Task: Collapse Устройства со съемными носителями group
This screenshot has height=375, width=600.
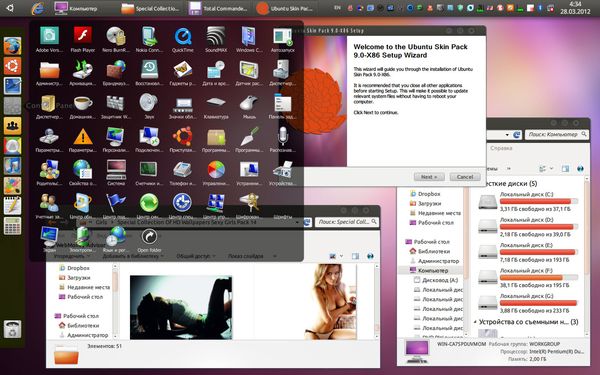Action: click(475, 322)
